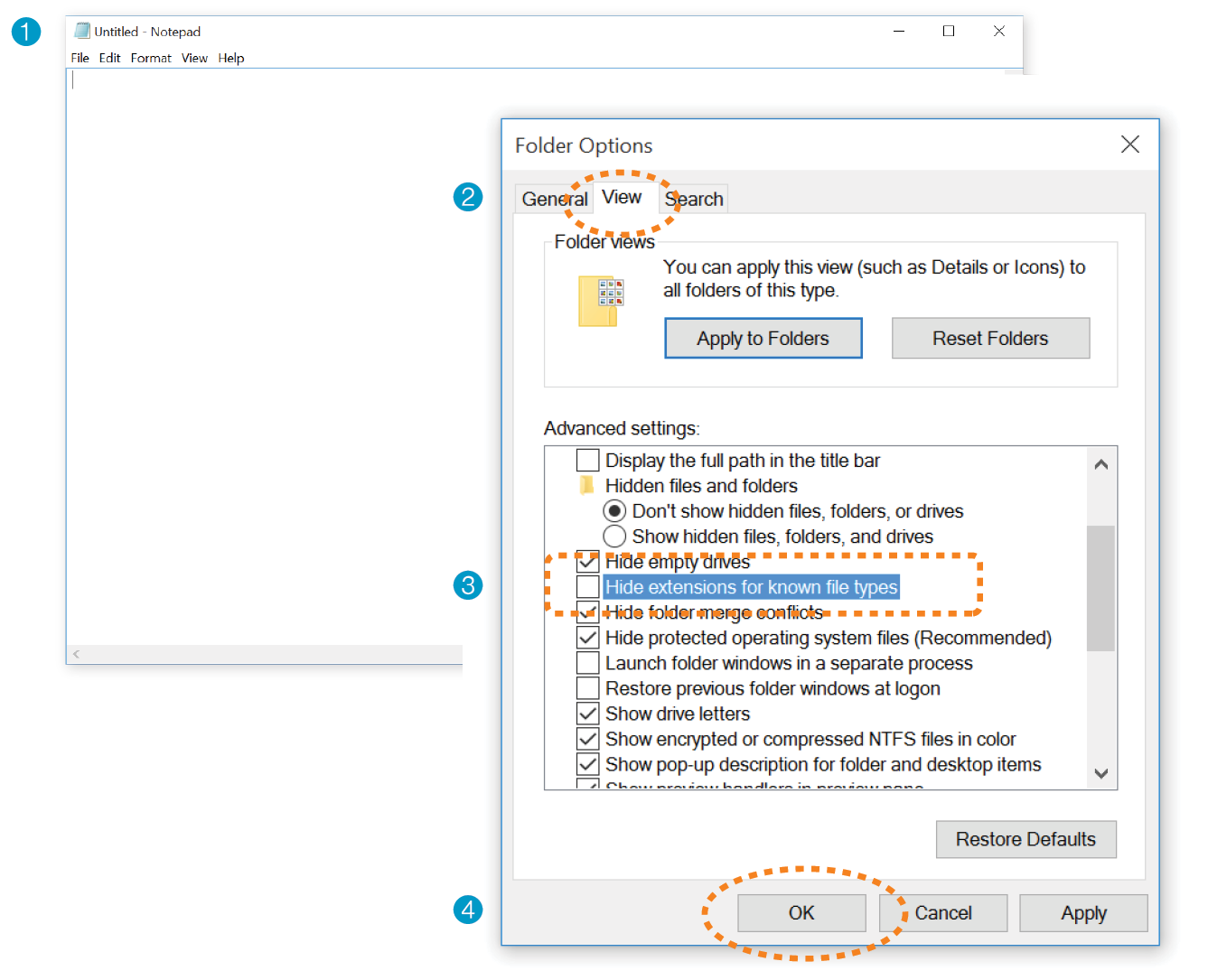Select the View tab in Folder Options
Image resolution: width=1208 pixels, height=980 pixels.
(623, 197)
